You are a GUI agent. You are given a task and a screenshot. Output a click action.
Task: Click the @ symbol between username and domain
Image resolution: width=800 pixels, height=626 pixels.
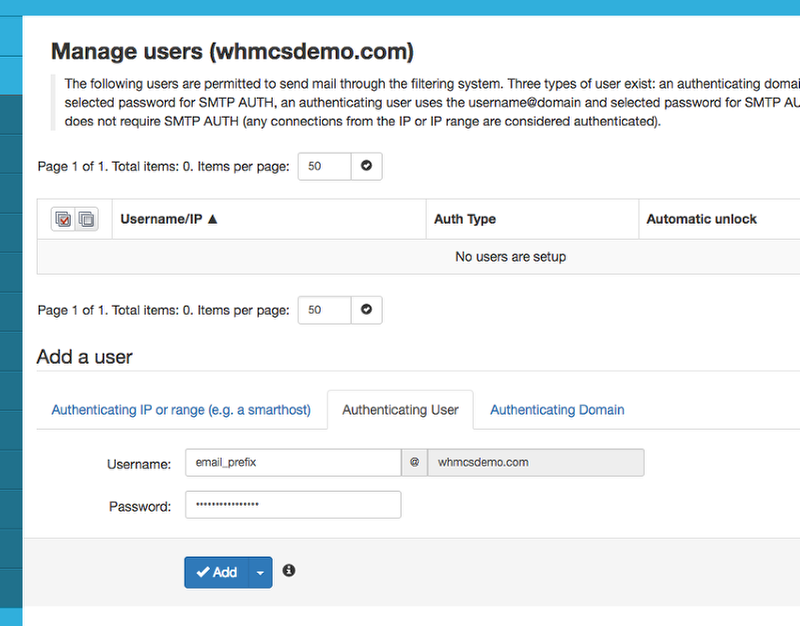414,463
